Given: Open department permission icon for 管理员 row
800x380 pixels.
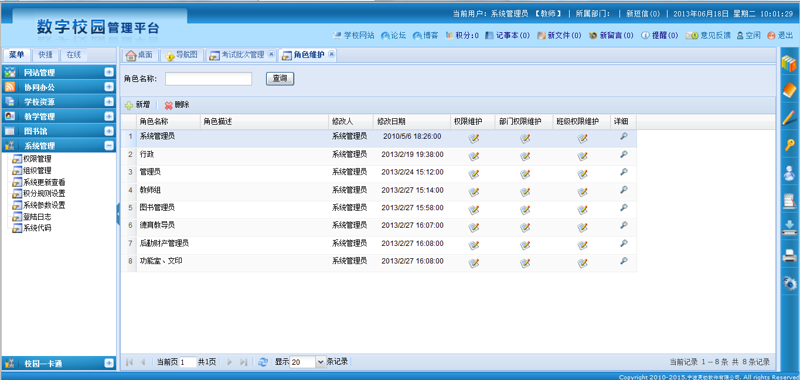Looking at the screenshot, I should pos(525,174).
